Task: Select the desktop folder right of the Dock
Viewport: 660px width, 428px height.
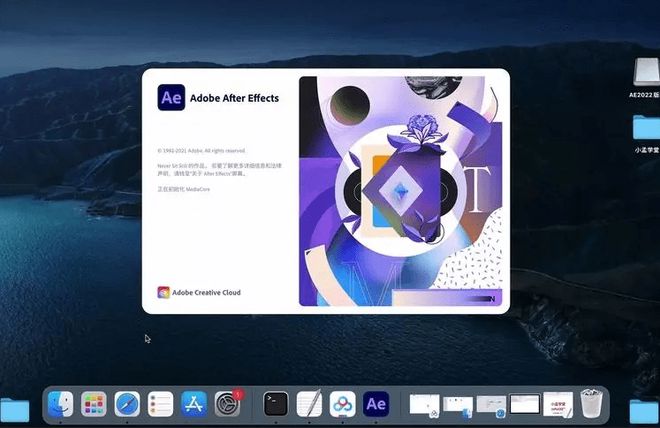Action: point(645,411)
